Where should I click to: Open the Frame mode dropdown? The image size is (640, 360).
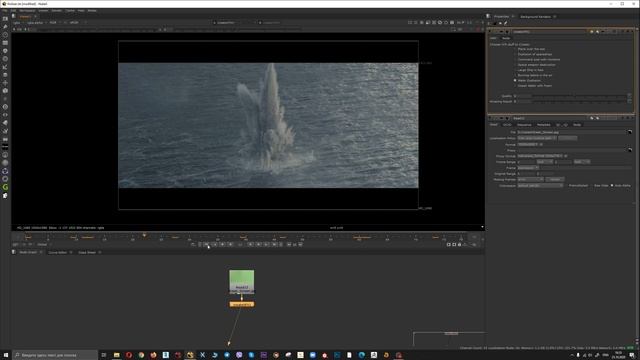pos(528,168)
